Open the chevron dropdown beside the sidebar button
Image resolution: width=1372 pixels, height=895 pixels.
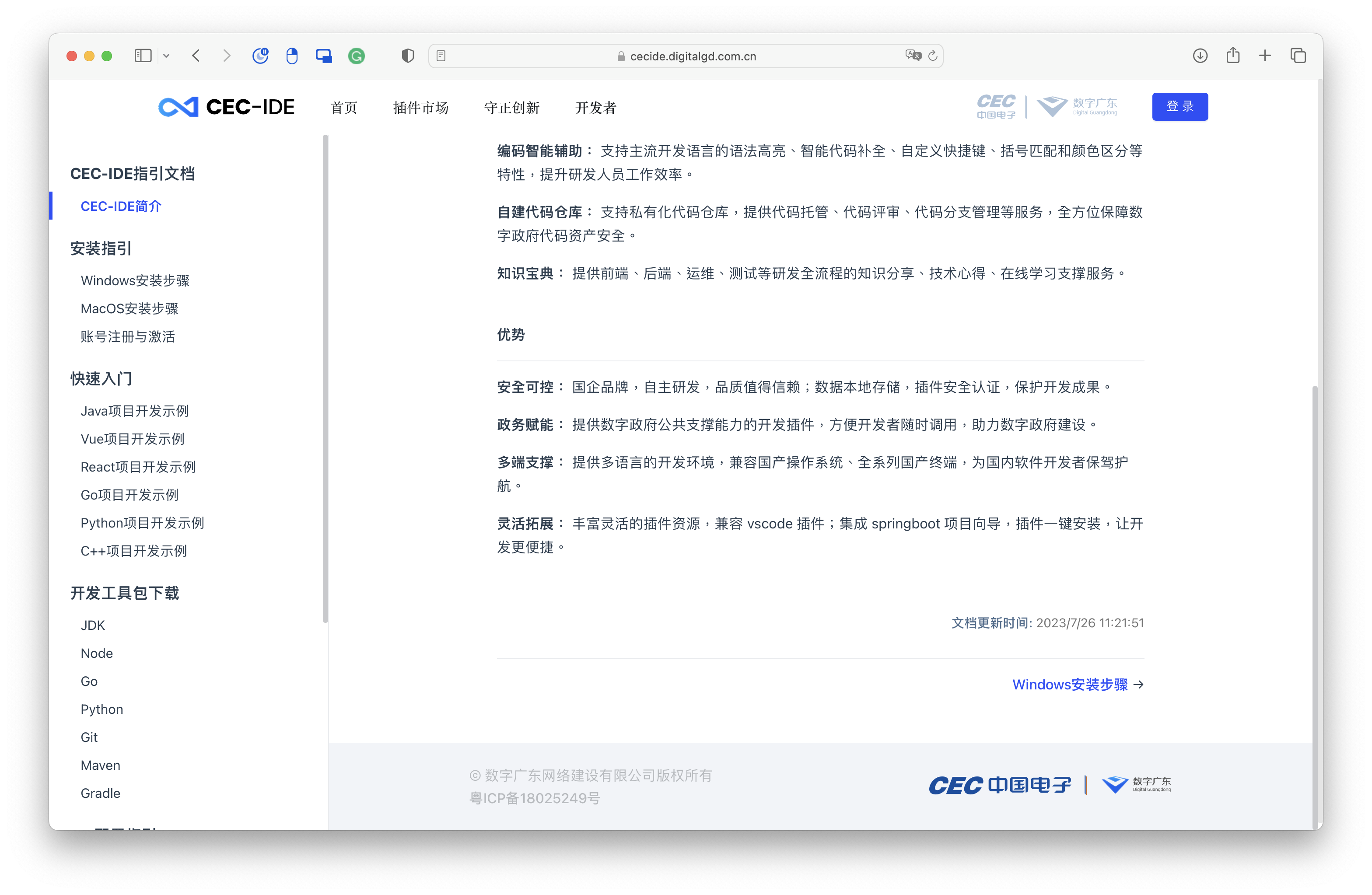point(167,55)
